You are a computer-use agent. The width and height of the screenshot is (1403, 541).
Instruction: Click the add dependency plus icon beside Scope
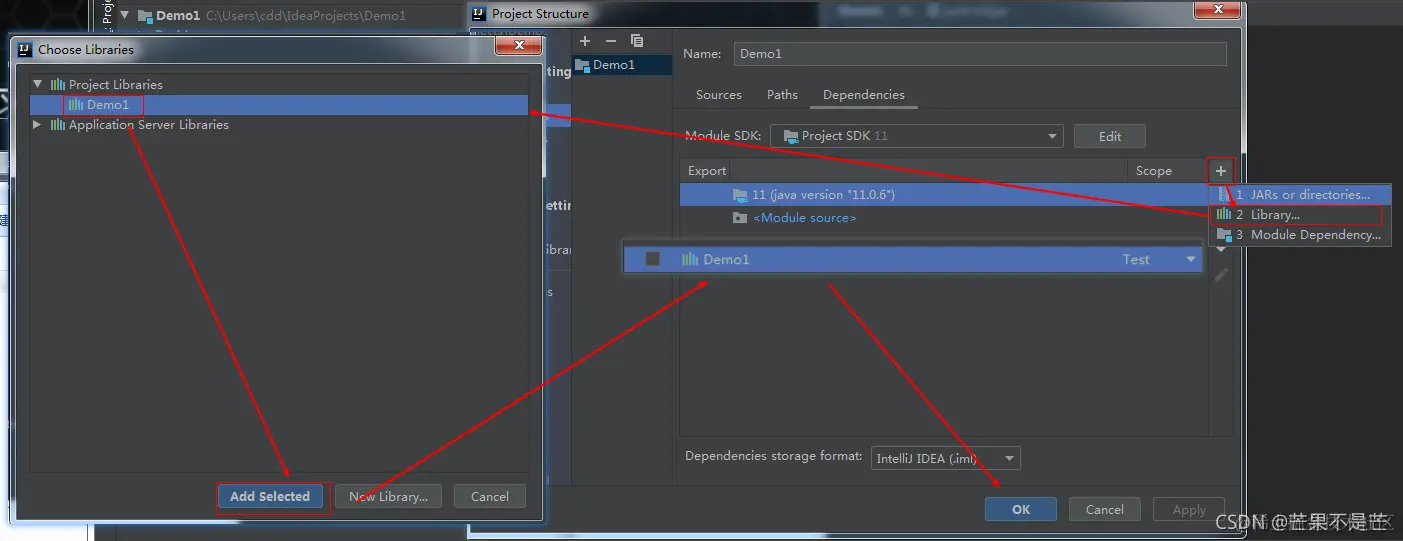point(1220,171)
